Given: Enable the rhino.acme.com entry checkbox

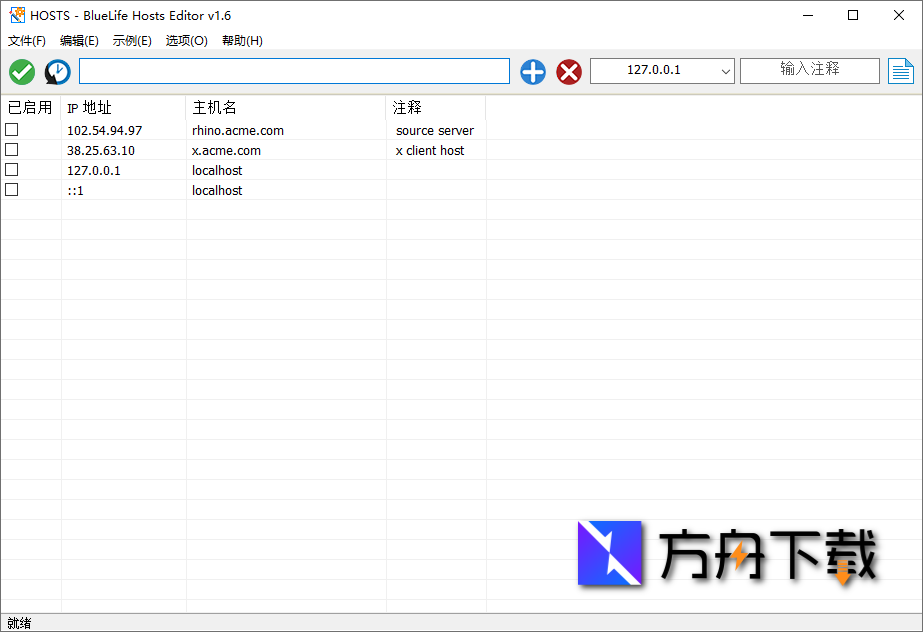Looking at the screenshot, I should (x=11, y=129).
